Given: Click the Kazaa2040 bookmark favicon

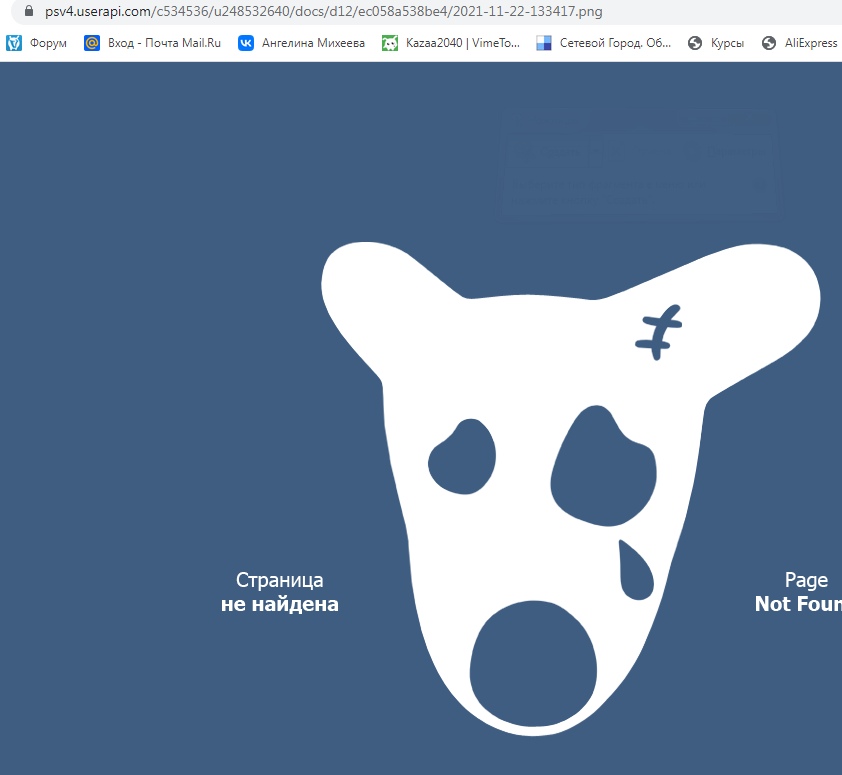Looking at the screenshot, I should click(390, 43).
